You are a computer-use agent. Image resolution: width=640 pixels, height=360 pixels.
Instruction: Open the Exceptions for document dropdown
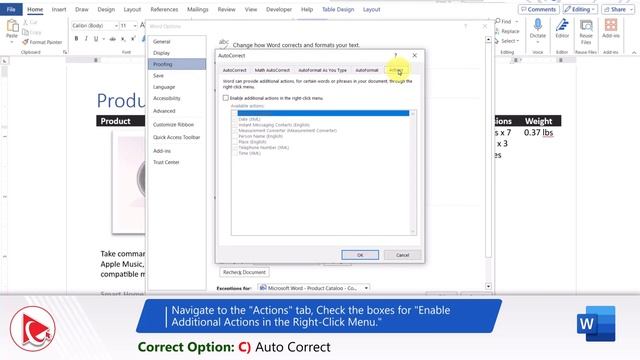click(366, 288)
